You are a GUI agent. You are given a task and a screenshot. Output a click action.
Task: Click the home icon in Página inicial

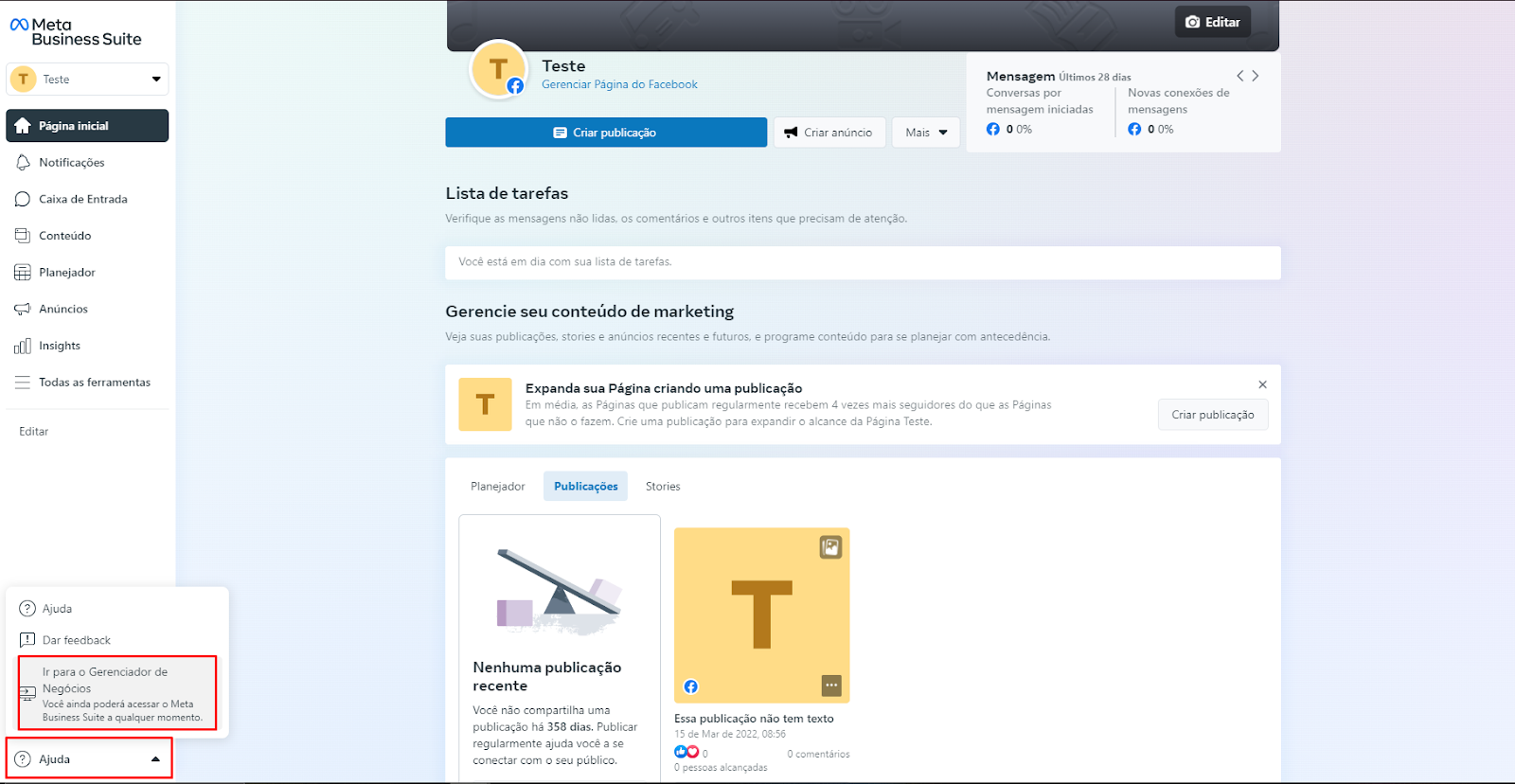click(x=23, y=126)
